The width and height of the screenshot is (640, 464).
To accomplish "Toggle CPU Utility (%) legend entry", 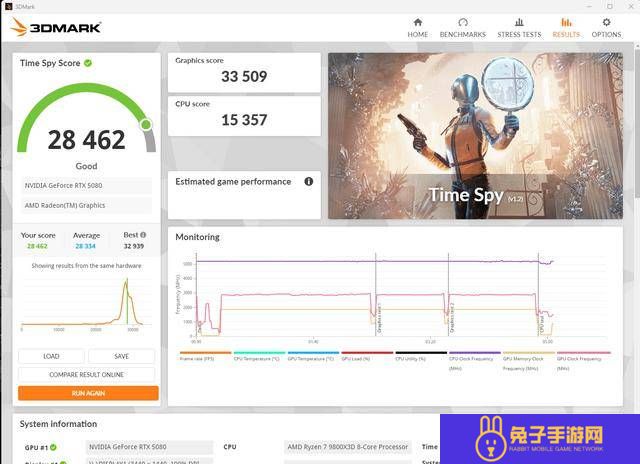I will pos(421,356).
